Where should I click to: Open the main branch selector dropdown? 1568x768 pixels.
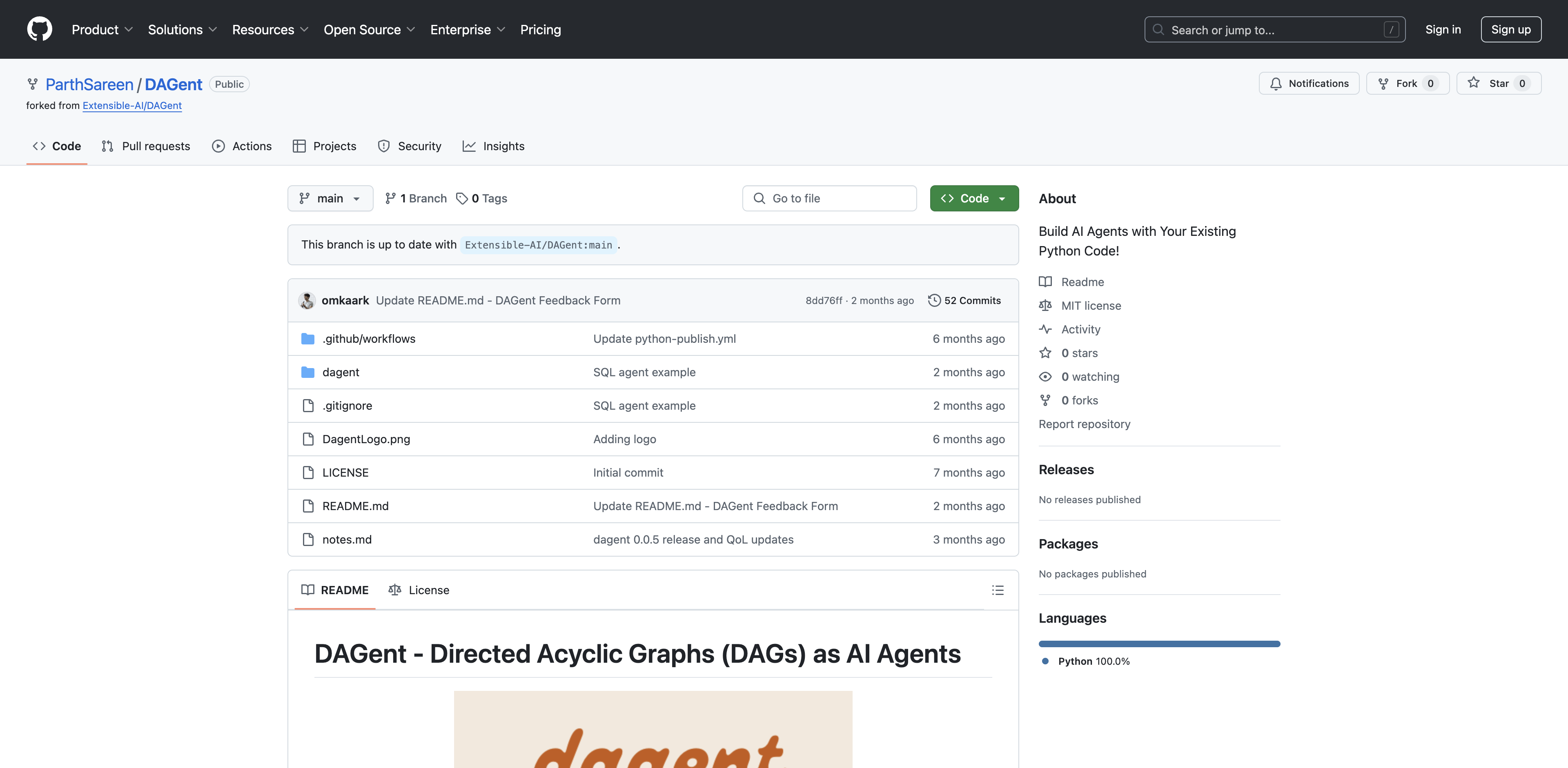pos(330,198)
